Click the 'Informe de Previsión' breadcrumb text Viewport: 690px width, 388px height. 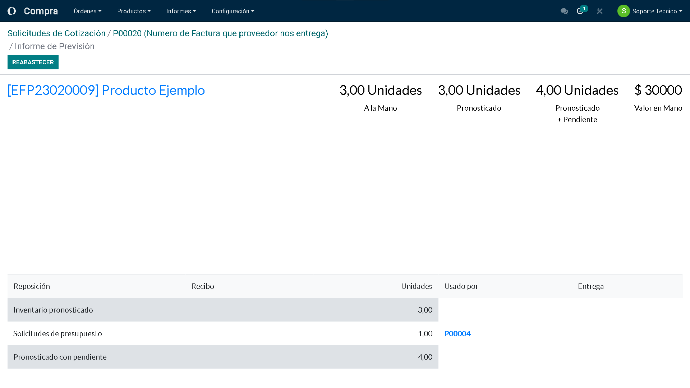click(55, 46)
